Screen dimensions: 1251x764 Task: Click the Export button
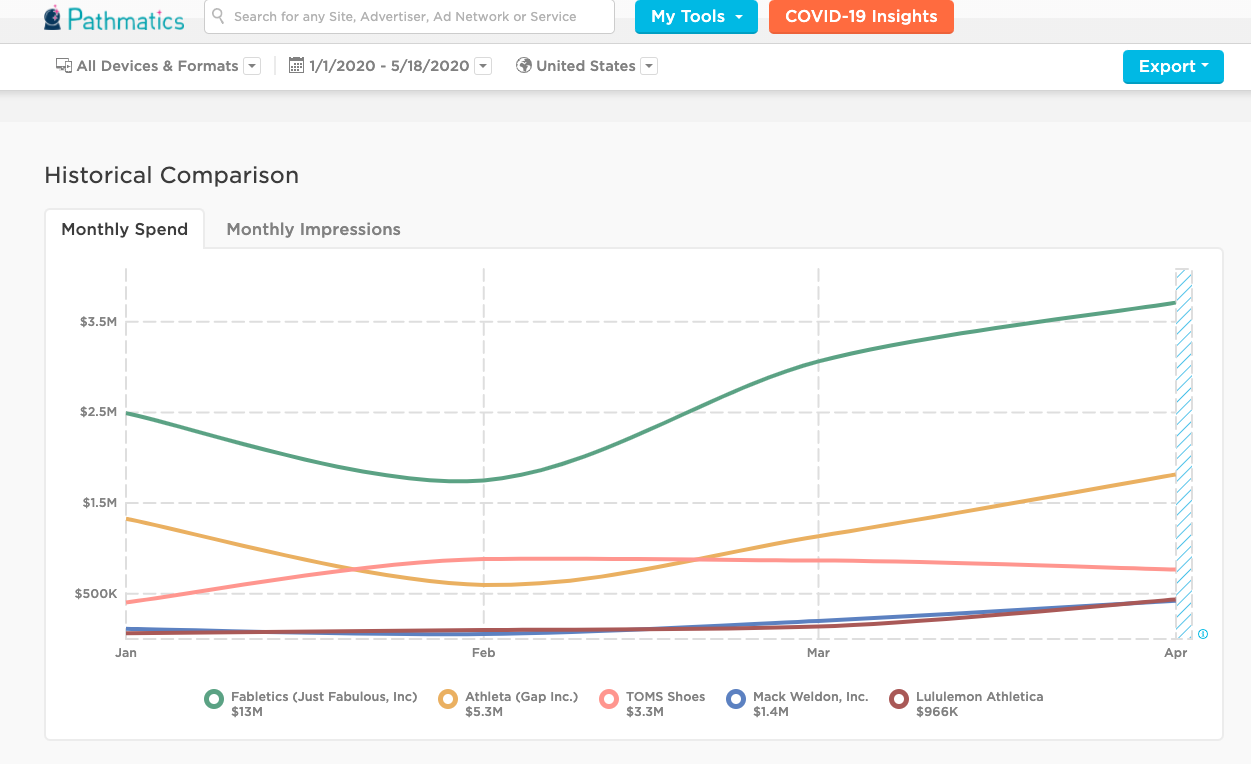[1173, 67]
